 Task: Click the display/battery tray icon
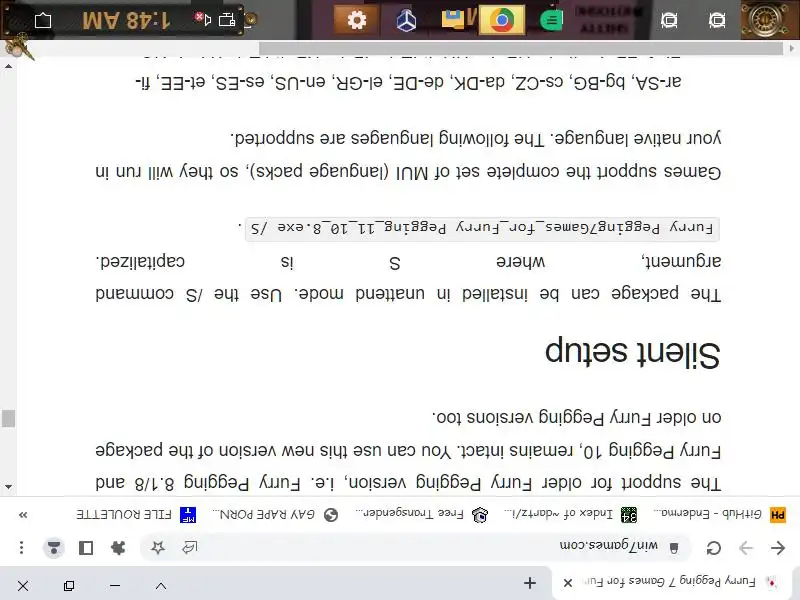click(x=227, y=19)
